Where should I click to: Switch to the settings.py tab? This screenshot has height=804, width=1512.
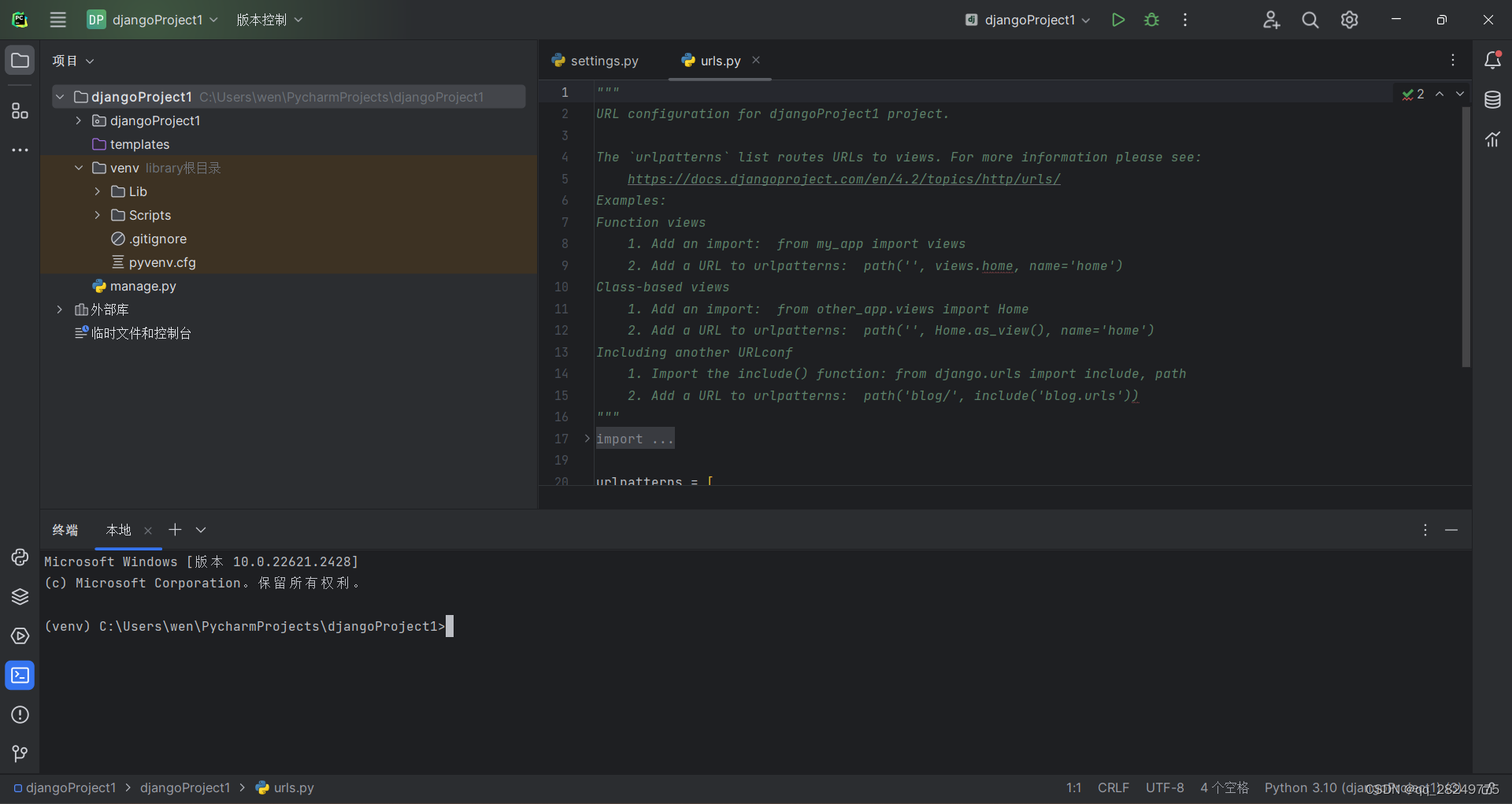click(x=595, y=61)
